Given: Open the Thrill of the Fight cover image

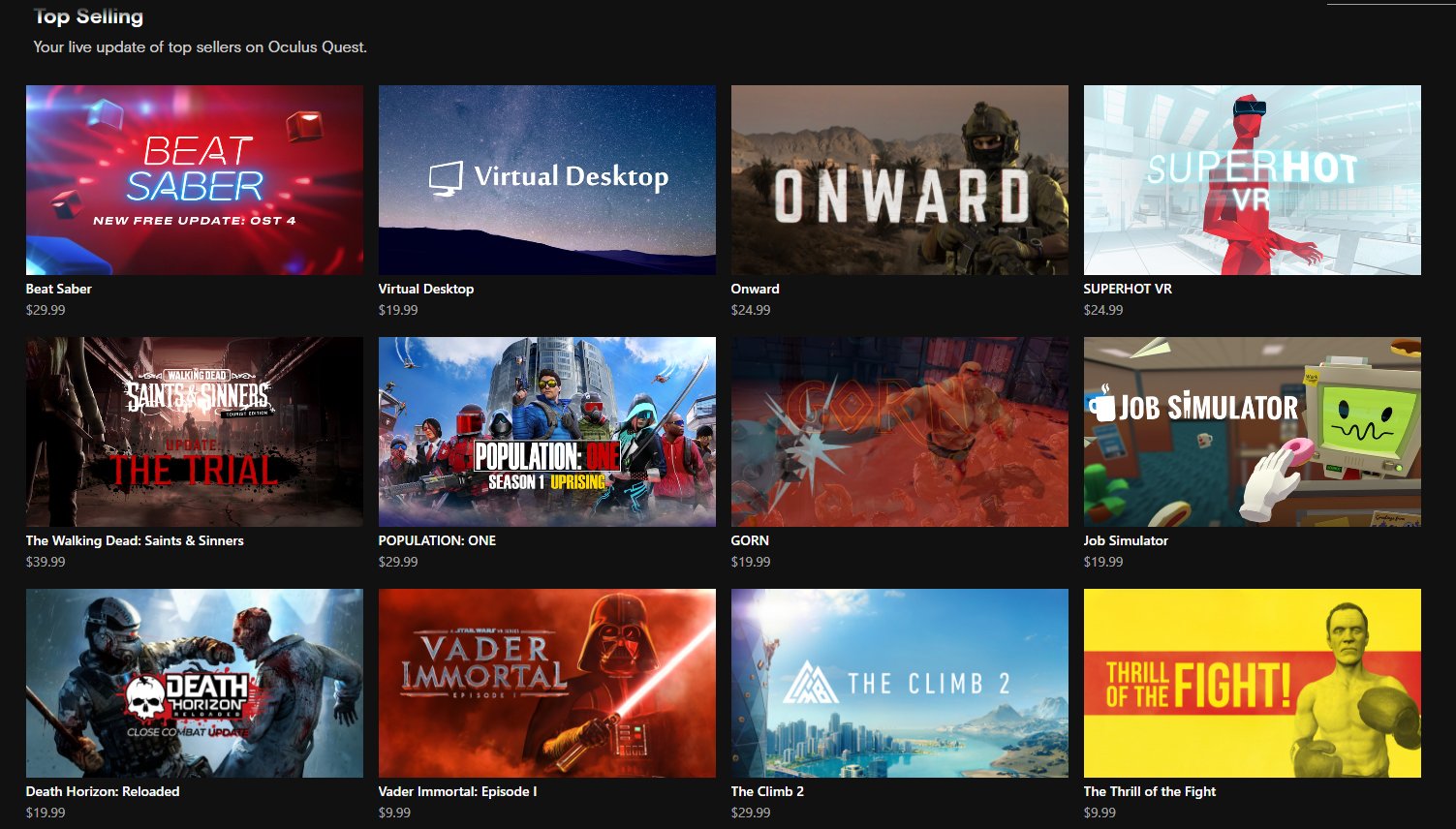Looking at the screenshot, I should (x=1253, y=683).
